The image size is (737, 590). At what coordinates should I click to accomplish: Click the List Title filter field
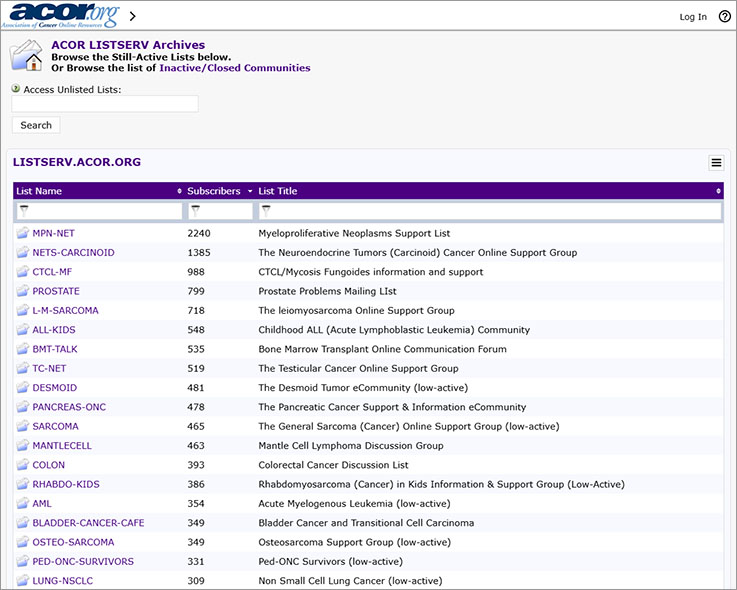pos(490,211)
